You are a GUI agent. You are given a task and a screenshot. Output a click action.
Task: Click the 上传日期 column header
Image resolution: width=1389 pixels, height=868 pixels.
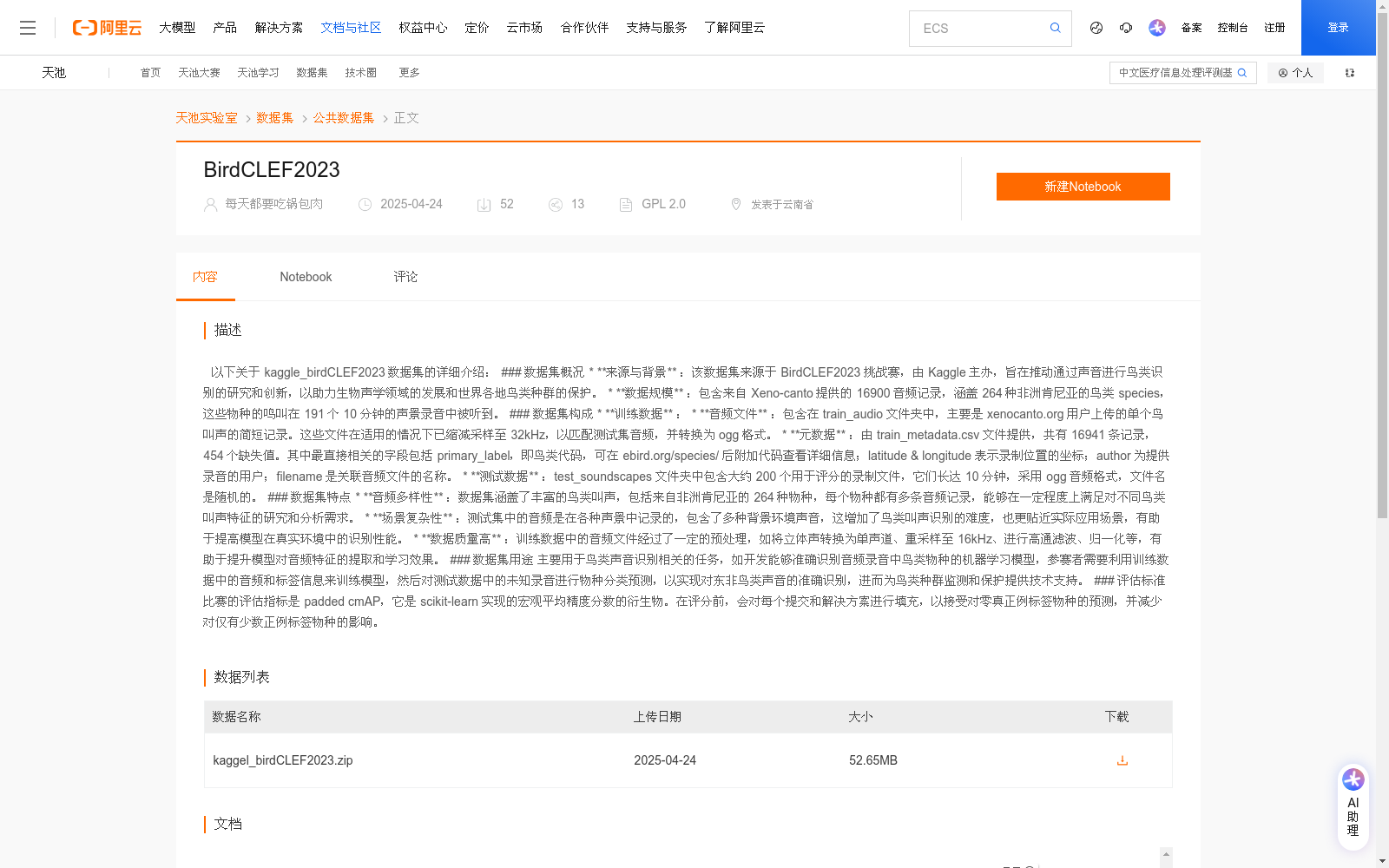point(657,717)
